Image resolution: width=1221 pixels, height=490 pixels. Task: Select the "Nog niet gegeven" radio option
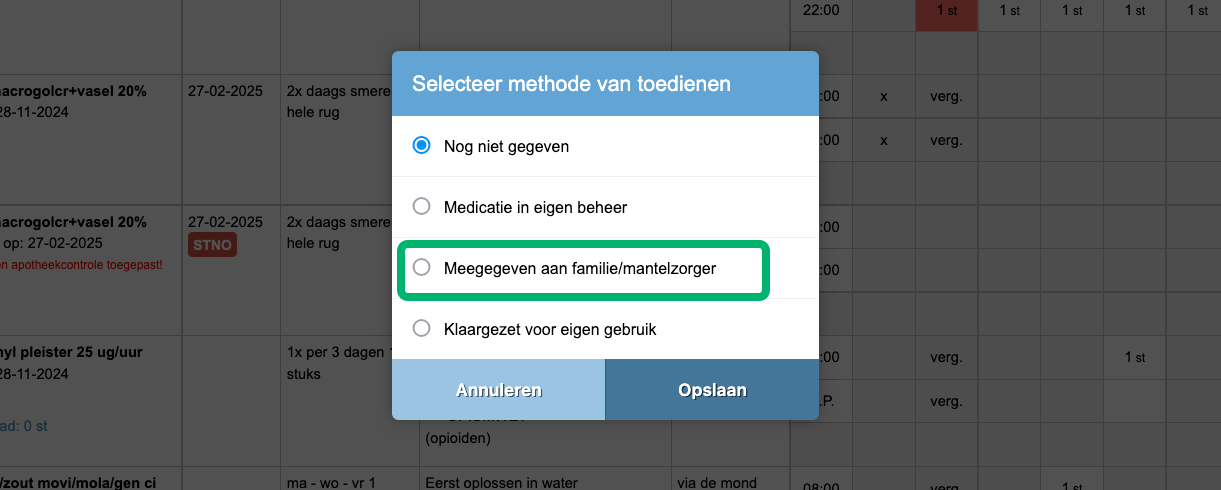[422, 146]
